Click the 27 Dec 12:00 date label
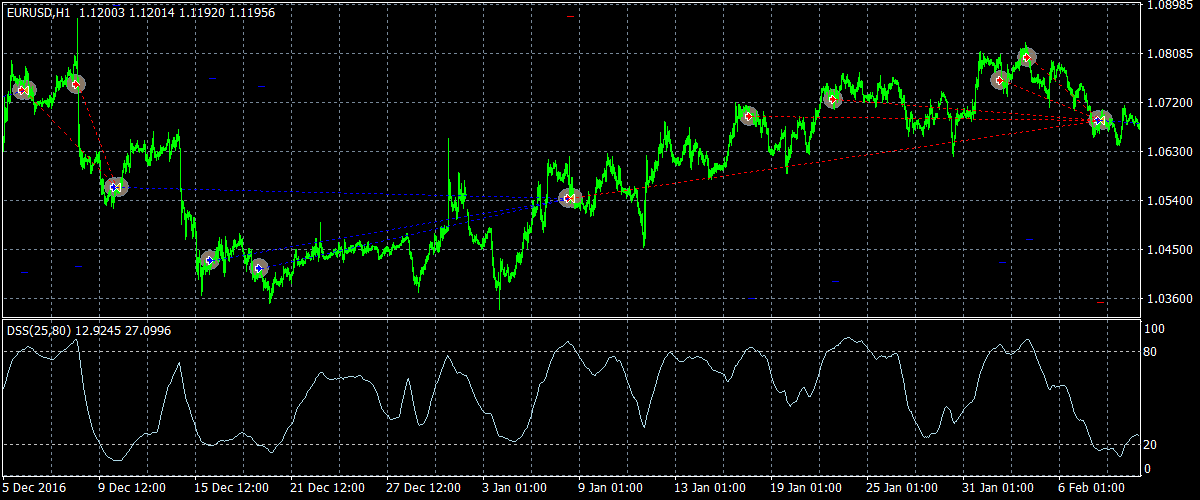 pyautogui.click(x=424, y=488)
